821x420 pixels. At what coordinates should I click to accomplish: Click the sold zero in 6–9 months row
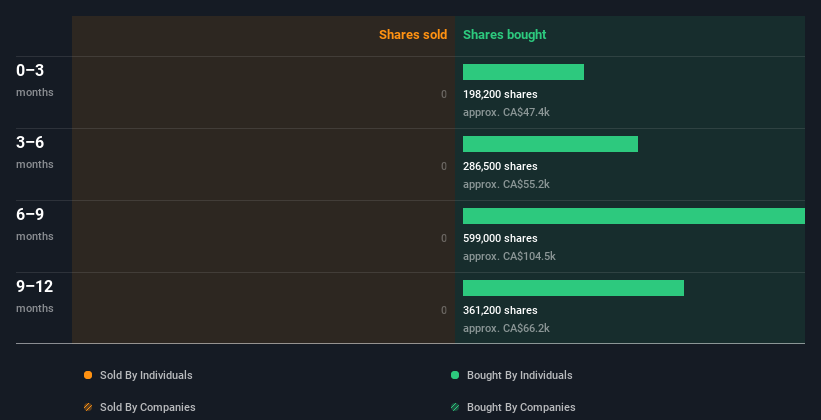coord(444,238)
